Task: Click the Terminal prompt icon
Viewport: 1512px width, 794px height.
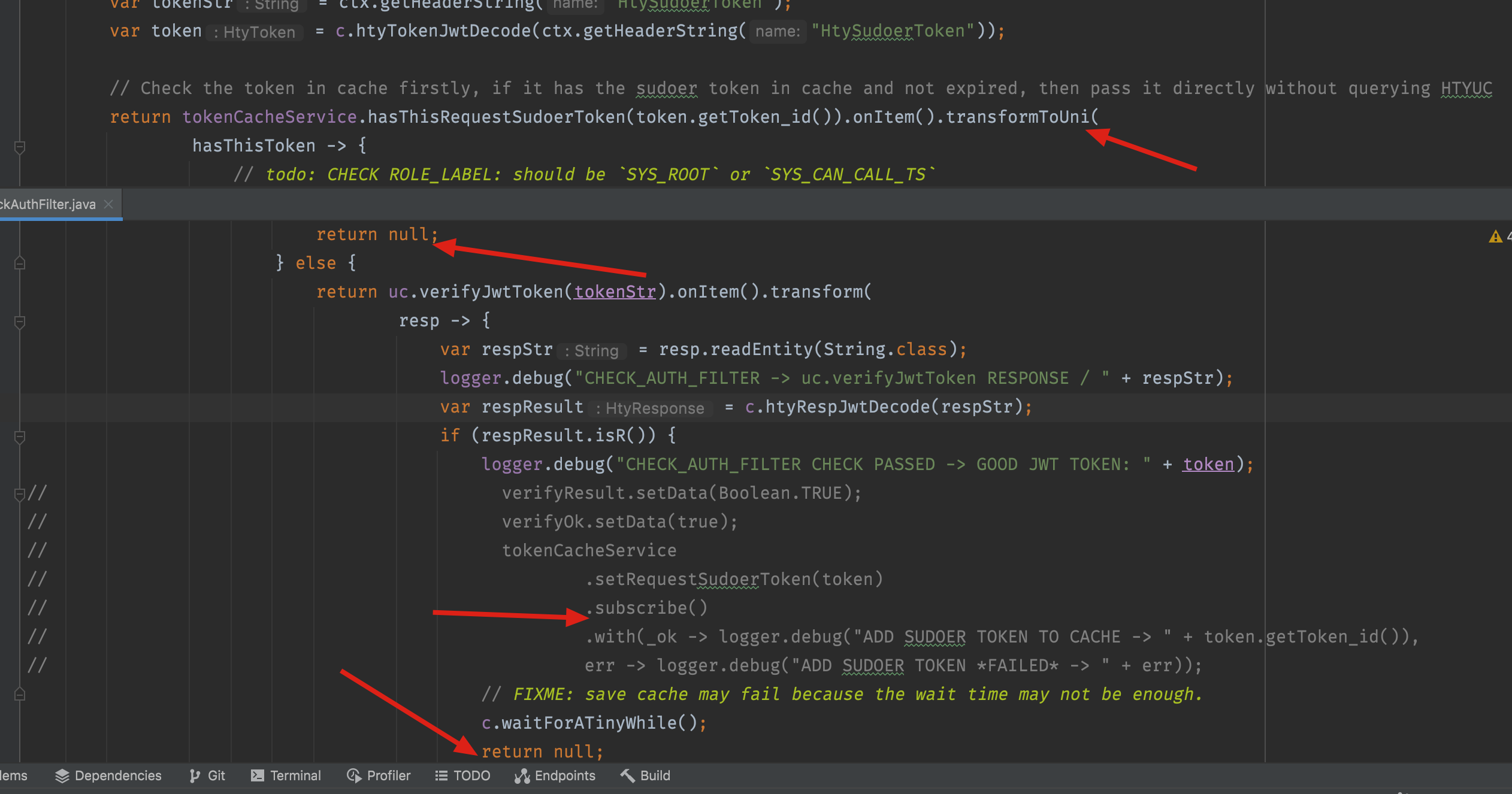Action: 258,775
